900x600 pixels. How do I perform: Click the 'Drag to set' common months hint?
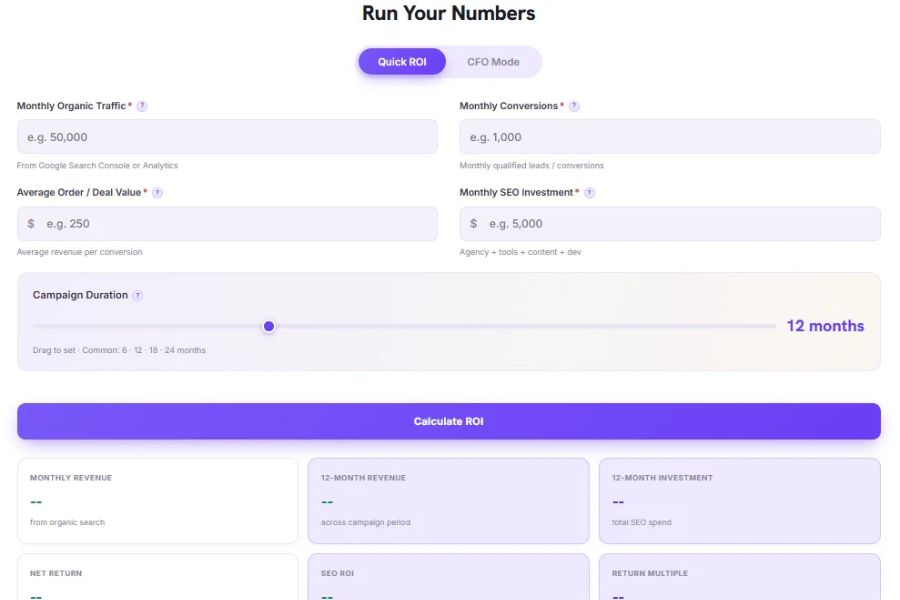(x=119, y=350)
